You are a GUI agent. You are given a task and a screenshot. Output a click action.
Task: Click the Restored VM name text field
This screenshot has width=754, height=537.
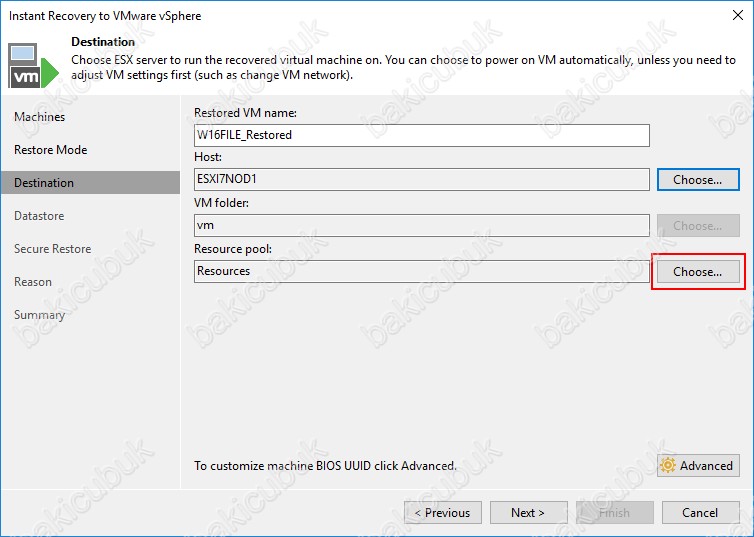(421, 135)
